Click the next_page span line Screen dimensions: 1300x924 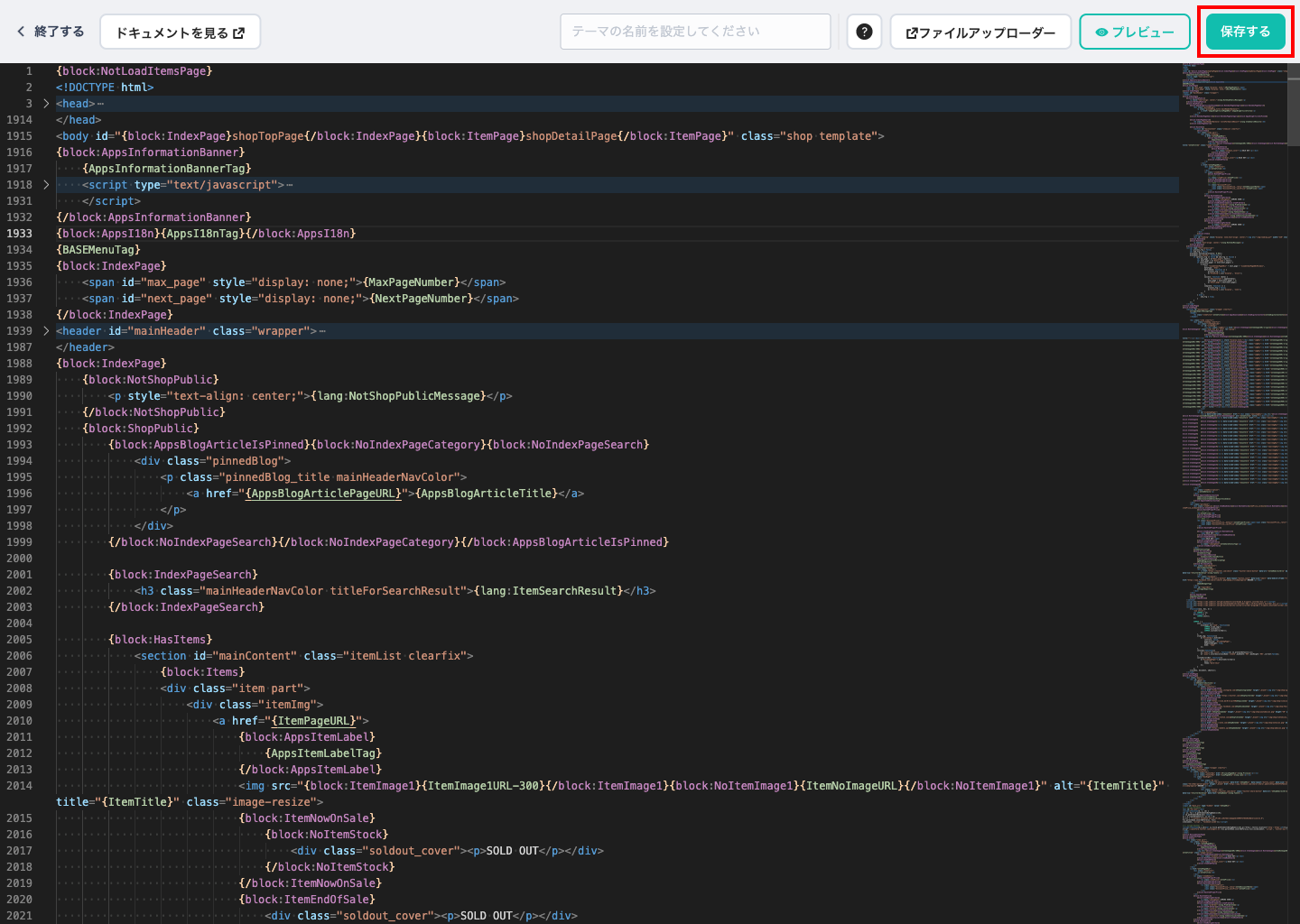(x=301, y=299)
